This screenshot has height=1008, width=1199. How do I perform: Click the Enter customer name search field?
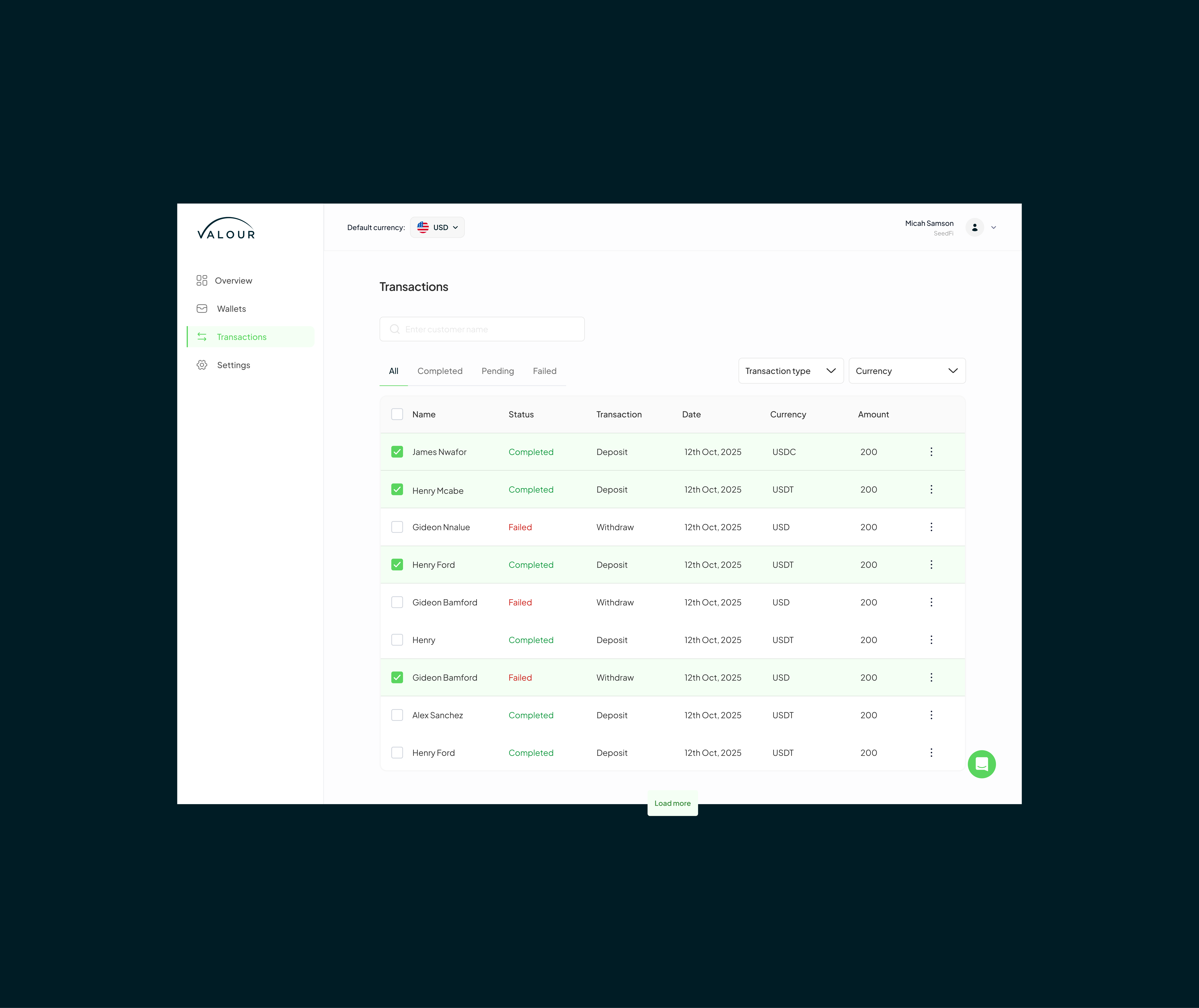[482, 329]
